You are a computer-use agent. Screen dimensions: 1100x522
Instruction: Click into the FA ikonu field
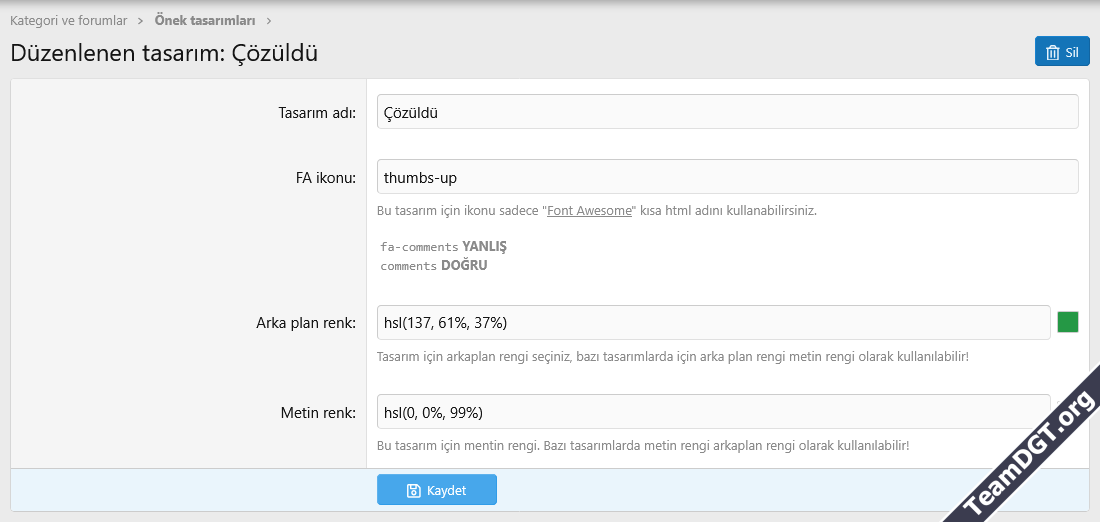coord(727,177)
